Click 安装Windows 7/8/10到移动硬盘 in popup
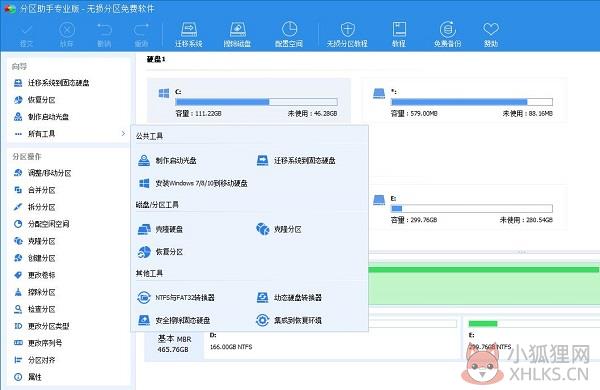This screenshot has width=600, height=390. (193, 183)
